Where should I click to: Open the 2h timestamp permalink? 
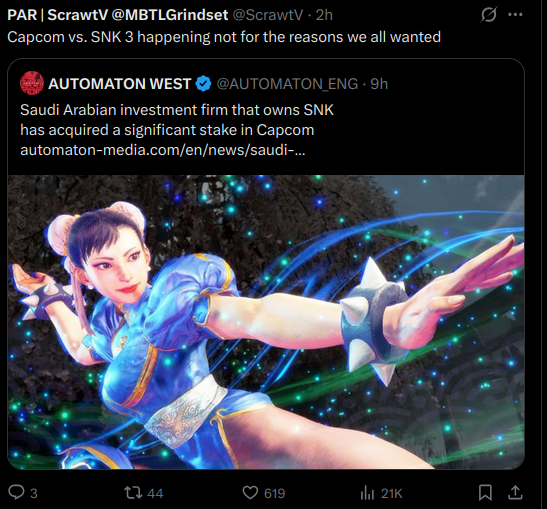[324, 15]
